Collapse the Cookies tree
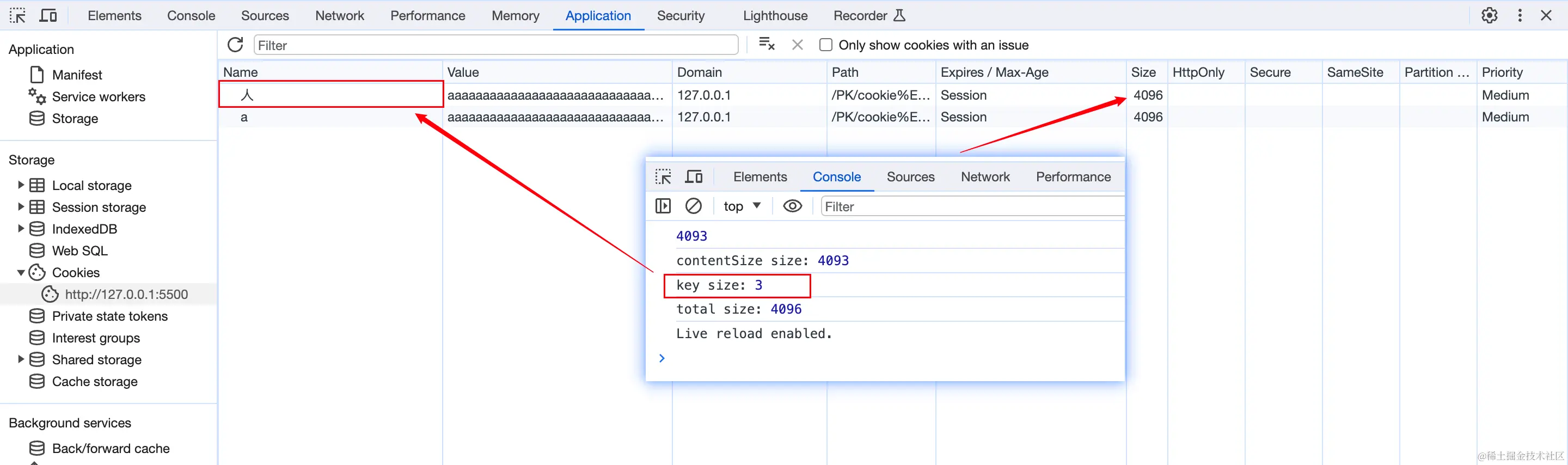Image resolution: width=1568 pixels, height=465 pixels. (21, 273)
